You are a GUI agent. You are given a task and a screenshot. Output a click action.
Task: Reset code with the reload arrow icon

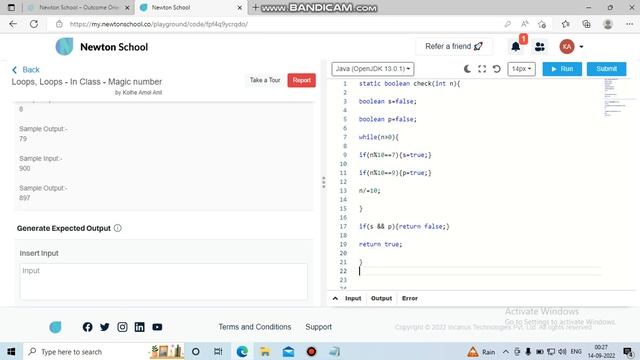496,69
